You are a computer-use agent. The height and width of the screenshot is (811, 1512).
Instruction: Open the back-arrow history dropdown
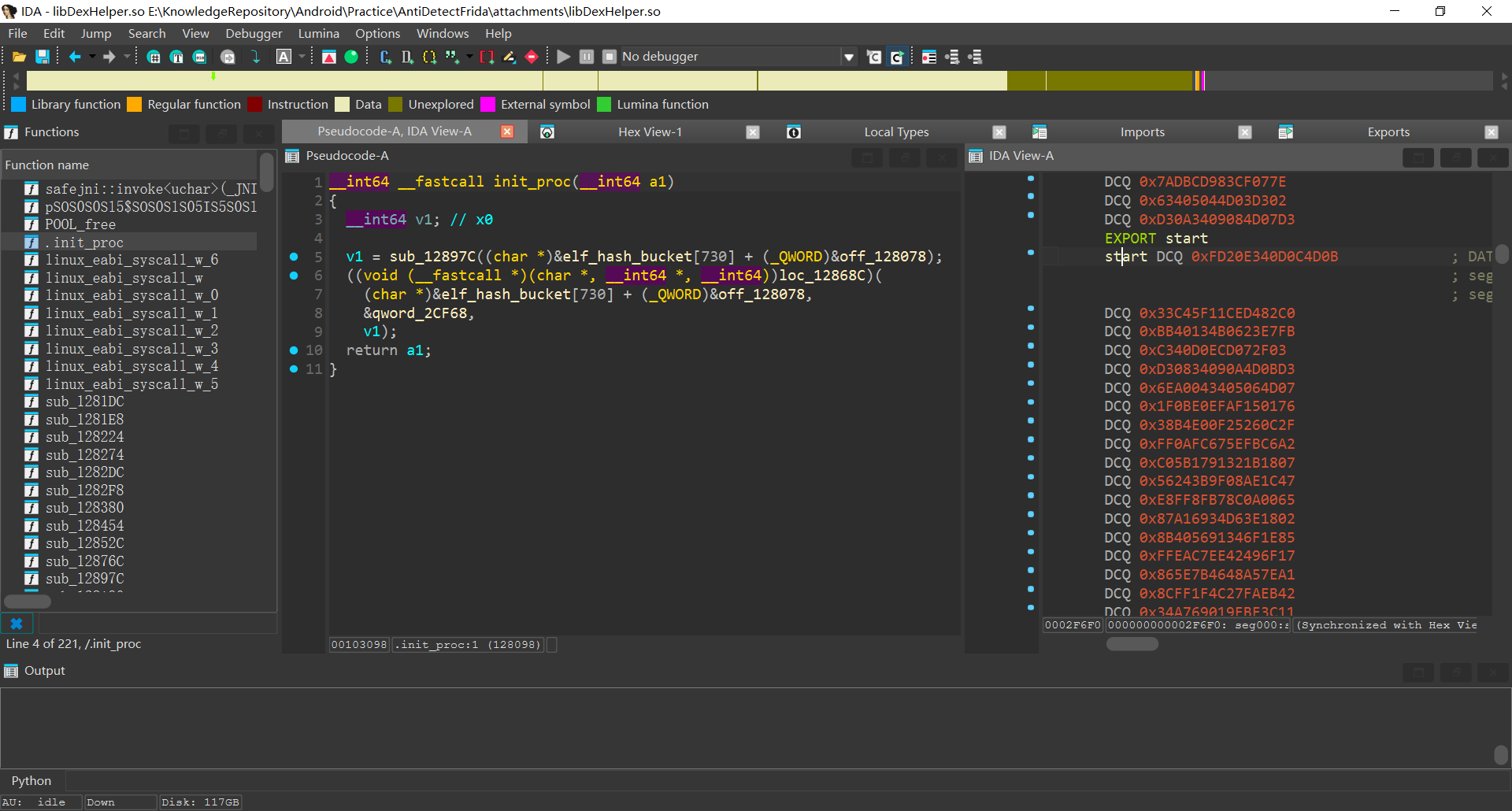click(92, 57)
